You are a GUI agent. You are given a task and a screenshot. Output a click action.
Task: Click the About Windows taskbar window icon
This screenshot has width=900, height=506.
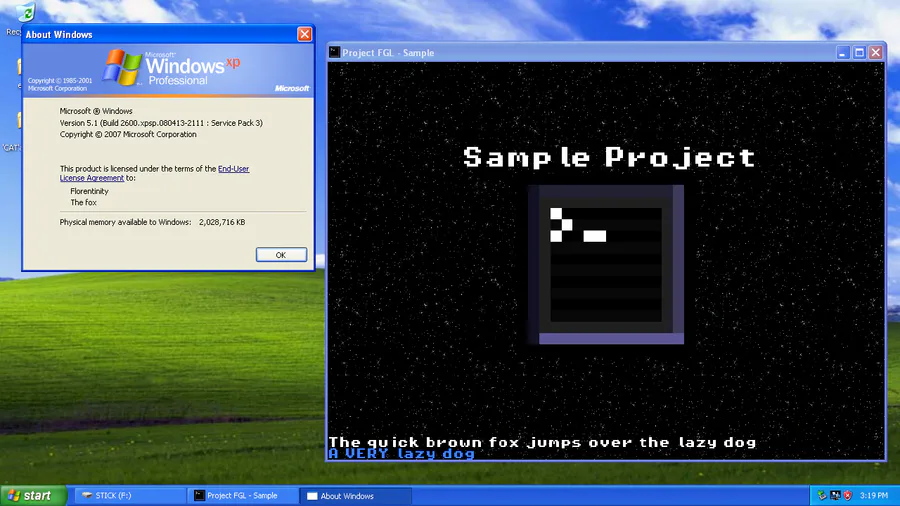coord(312,496)
